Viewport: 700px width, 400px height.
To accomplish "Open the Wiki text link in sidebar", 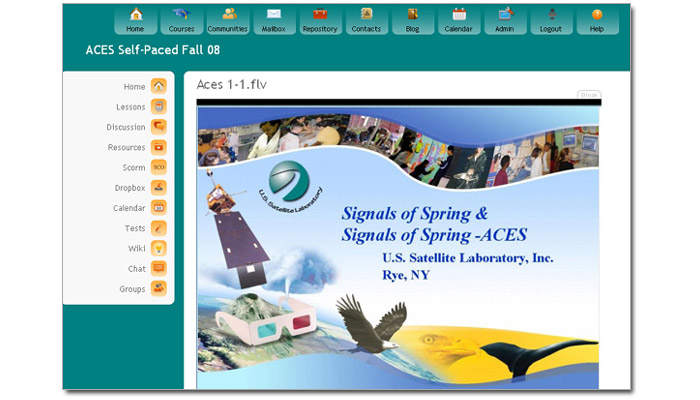I will pos(137,249).
